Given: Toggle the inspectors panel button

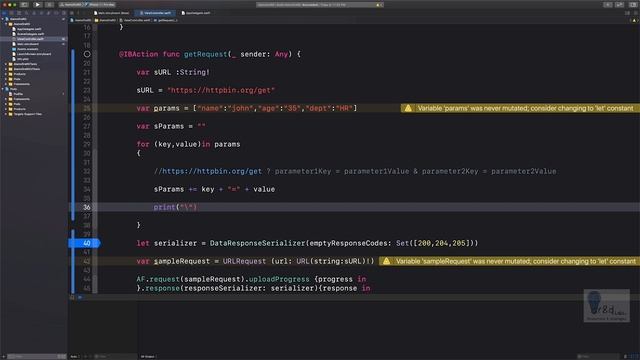Looking at the screenshot, I should (x=632, y=4).
